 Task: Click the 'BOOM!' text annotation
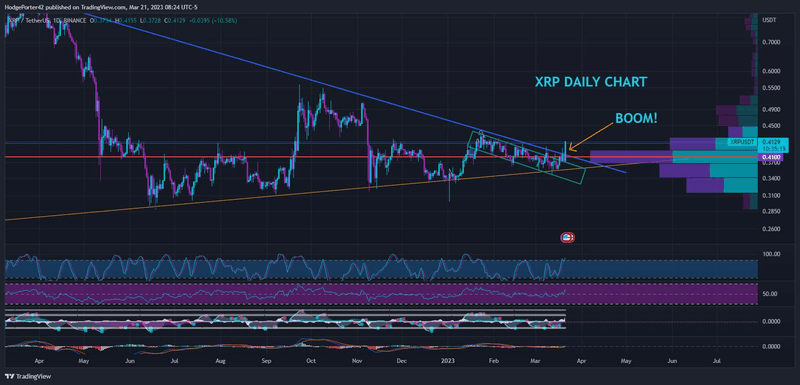[x=636, y=118]
